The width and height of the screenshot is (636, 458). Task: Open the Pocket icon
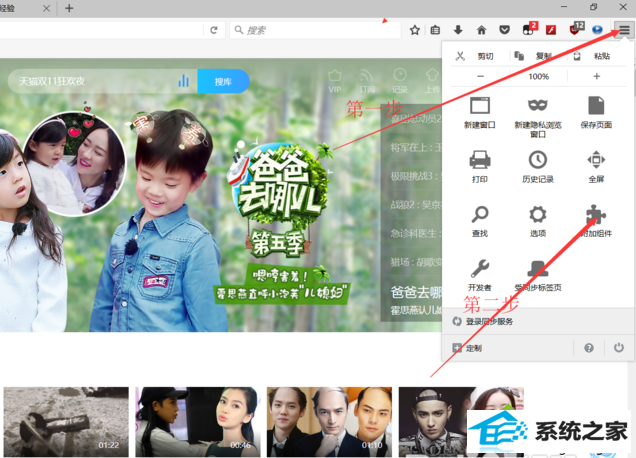504,30
